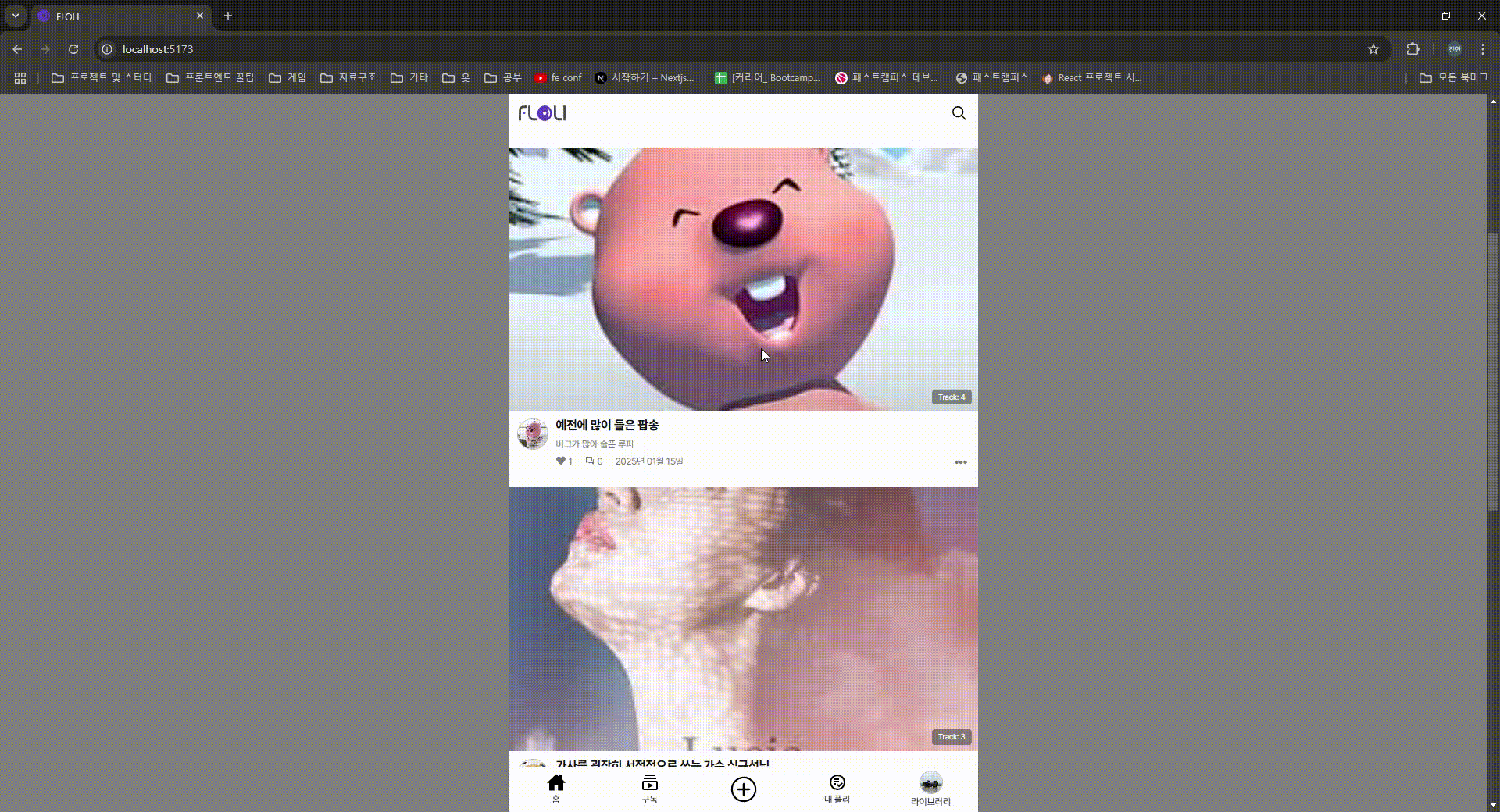
Task: Click author name 버그가 많아 슬픈 루피
Action: [595, 443]
